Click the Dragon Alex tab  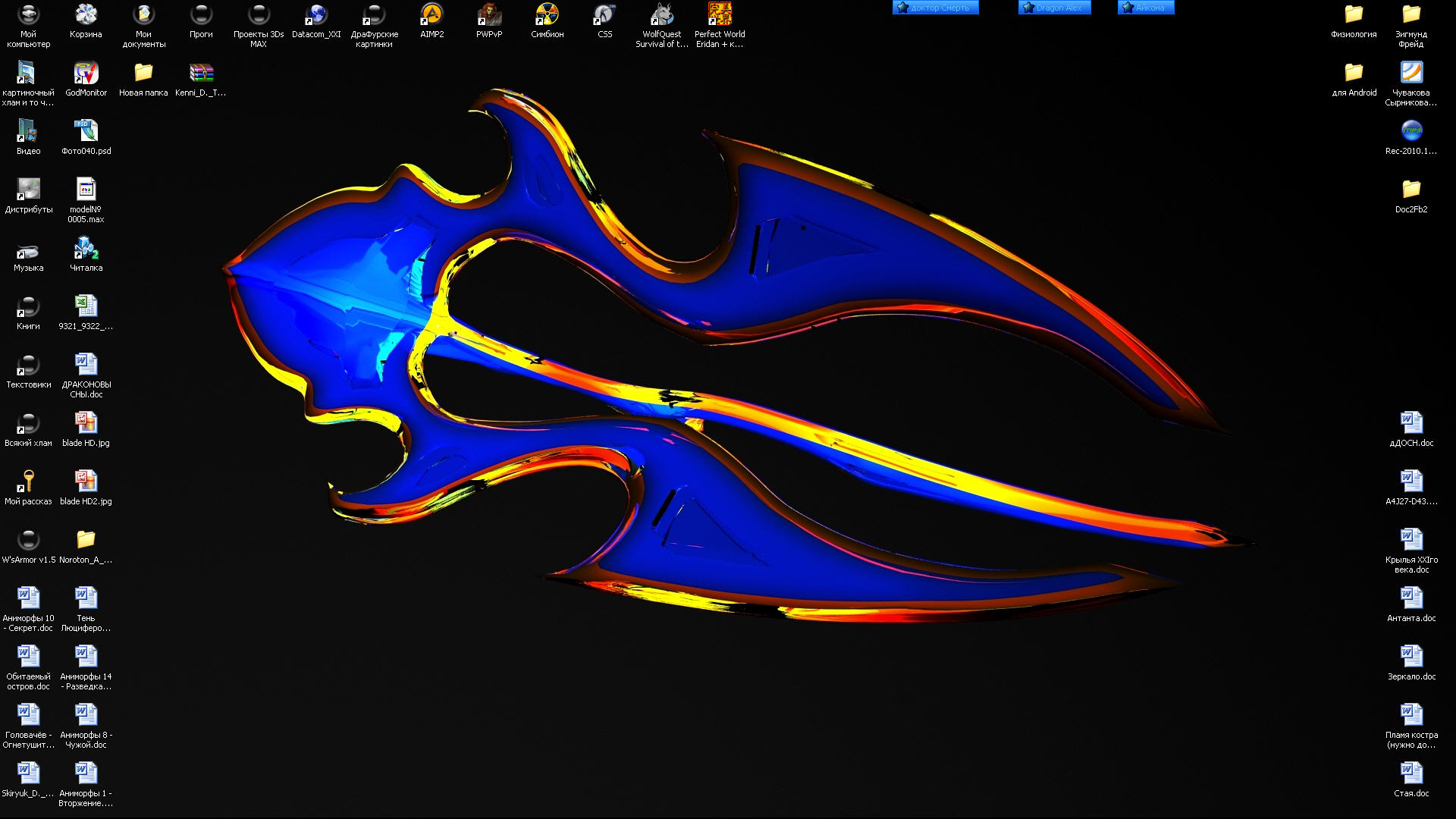click(1054, 8)
